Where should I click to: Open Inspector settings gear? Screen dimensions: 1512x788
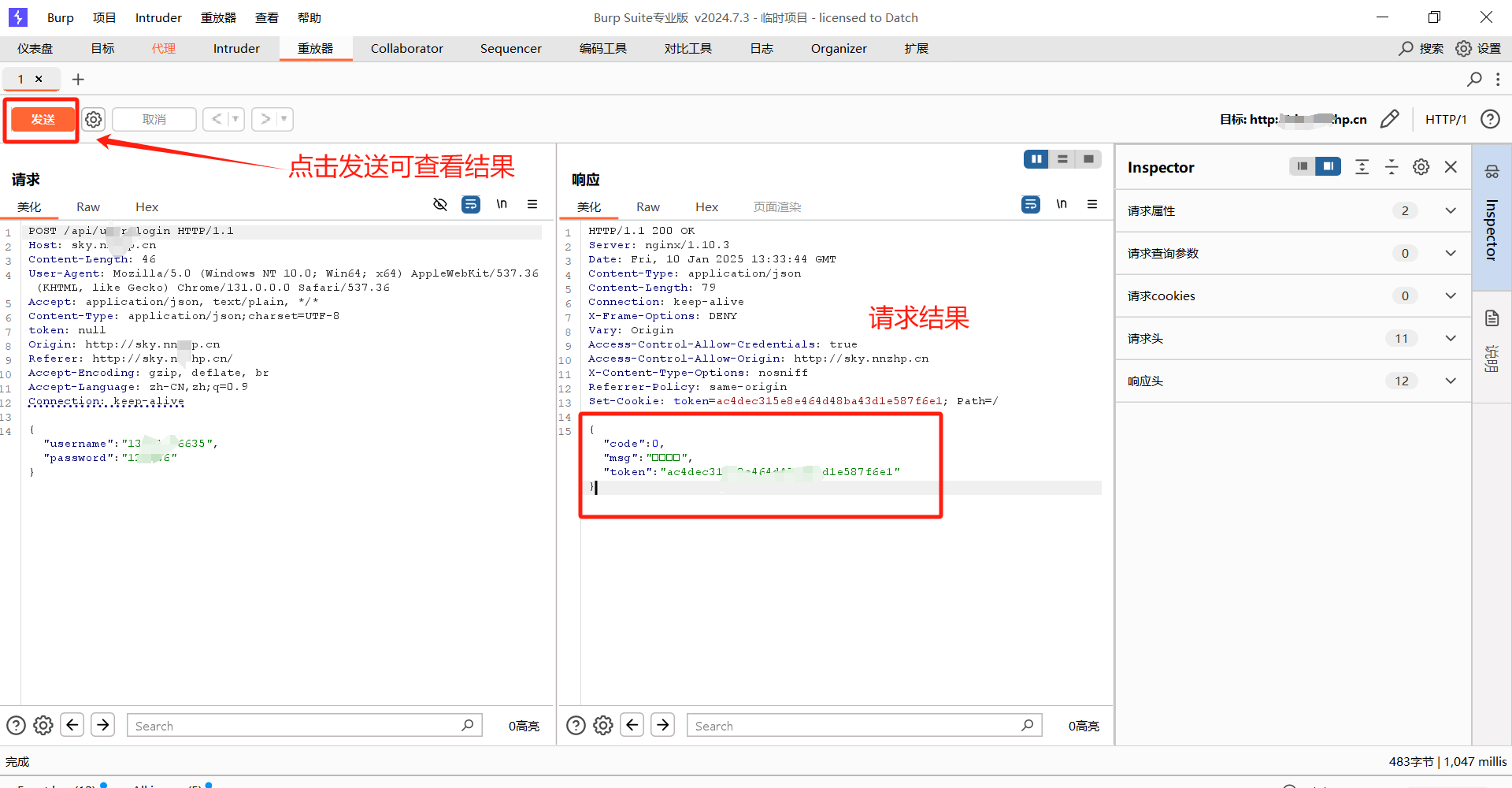[x=1421, y=166]
